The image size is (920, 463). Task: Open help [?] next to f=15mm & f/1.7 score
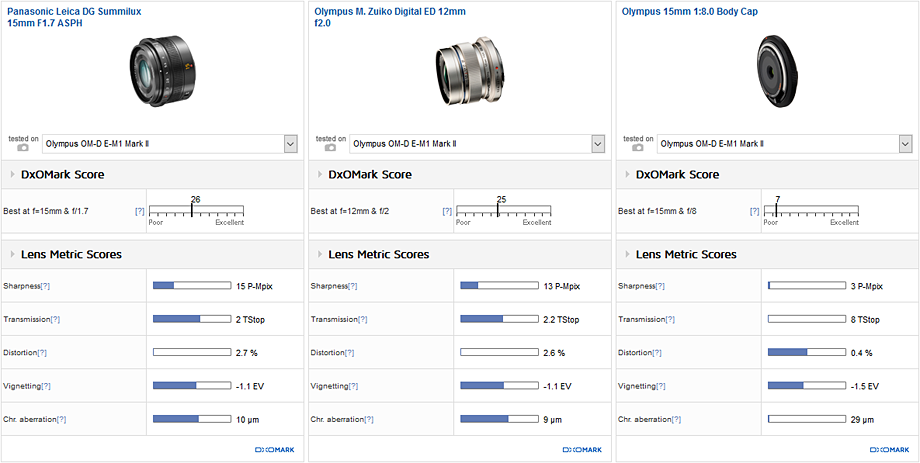[x=140, y=211]
